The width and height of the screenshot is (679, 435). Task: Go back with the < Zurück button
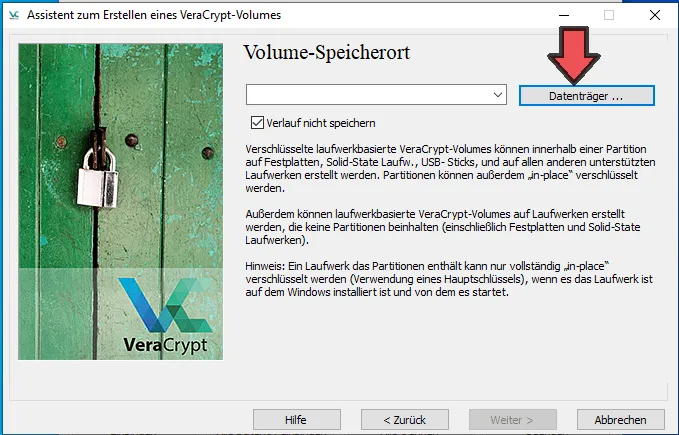click(x=404, y=419)
